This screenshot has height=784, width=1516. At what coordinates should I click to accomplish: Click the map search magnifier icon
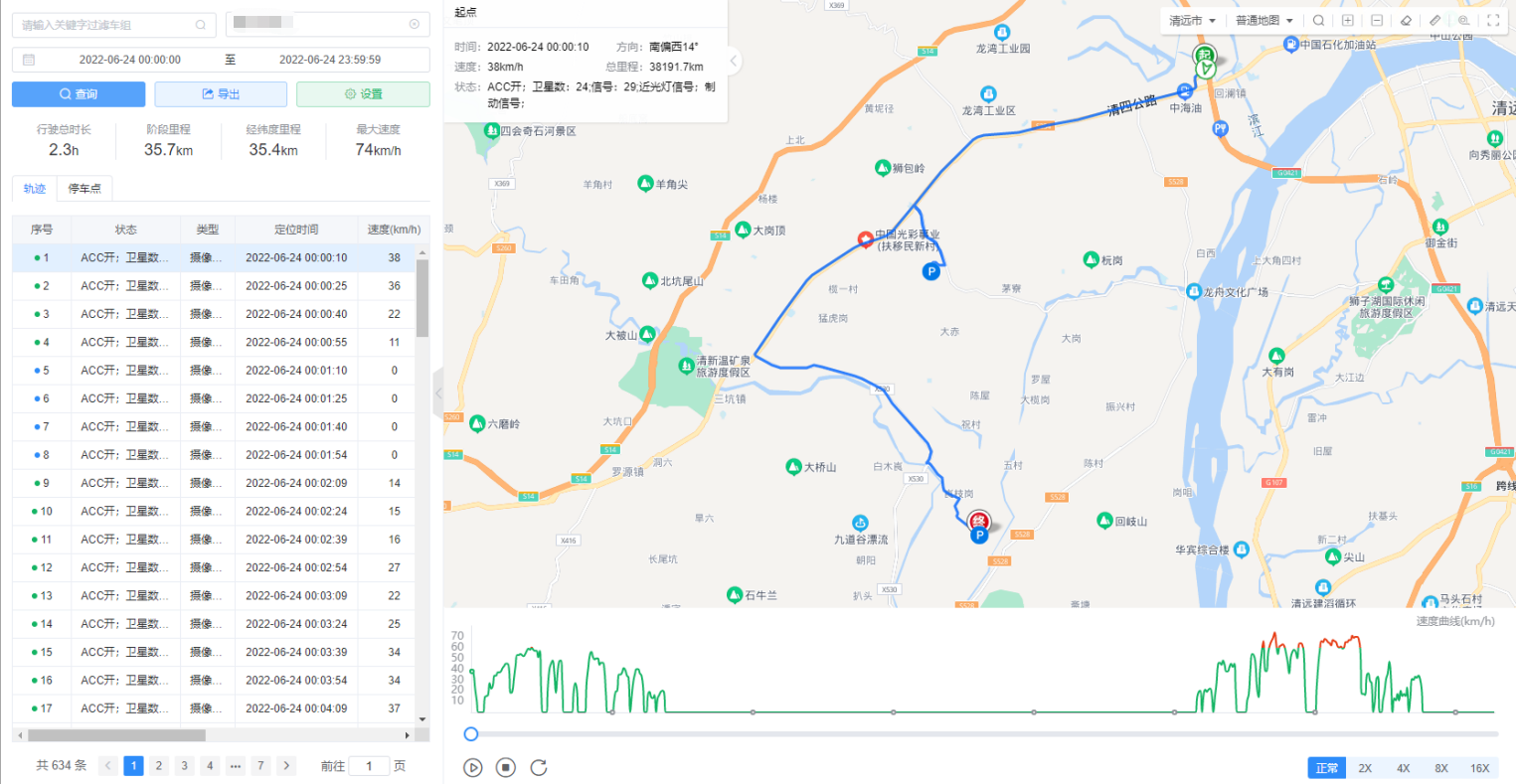pyautogui.click(x=1318, y=21)
